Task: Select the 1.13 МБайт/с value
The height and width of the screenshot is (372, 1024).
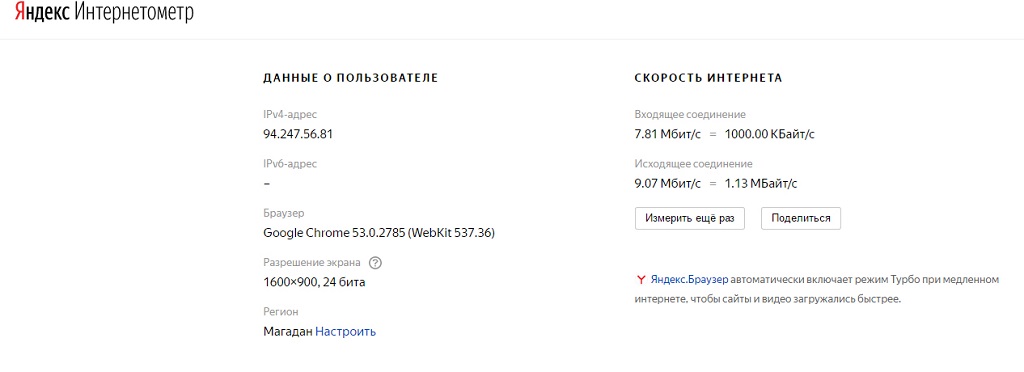Action: pyautogui.click(x=761, y=184)
